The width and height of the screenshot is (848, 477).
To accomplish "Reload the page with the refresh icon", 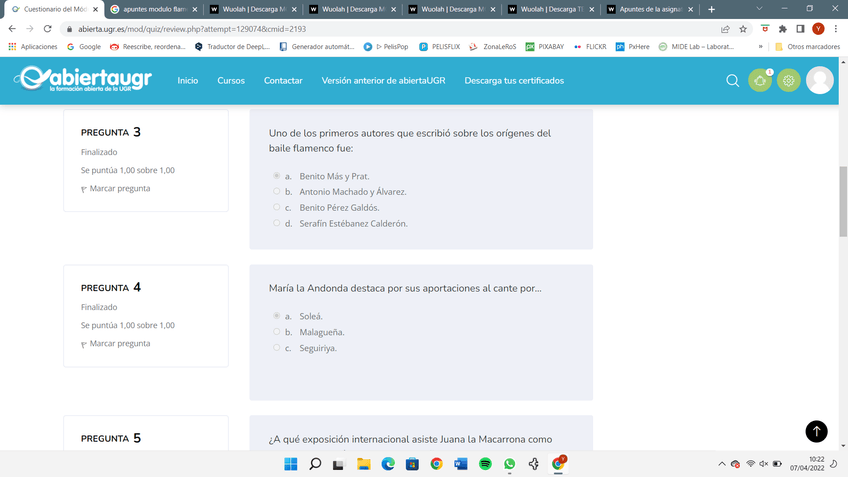I will (47, 29).
